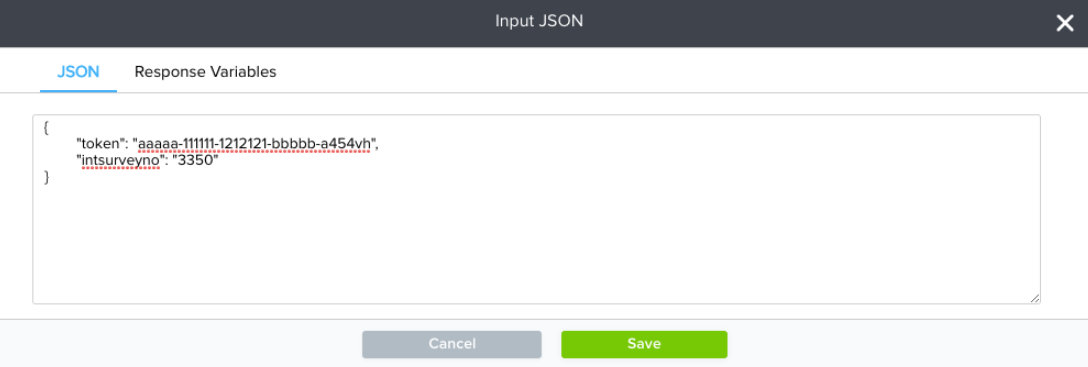1088x367 pixels.
Task: Click the closing curly brace of the JSON
Action: pyautogui.click(x=46, y=178)
